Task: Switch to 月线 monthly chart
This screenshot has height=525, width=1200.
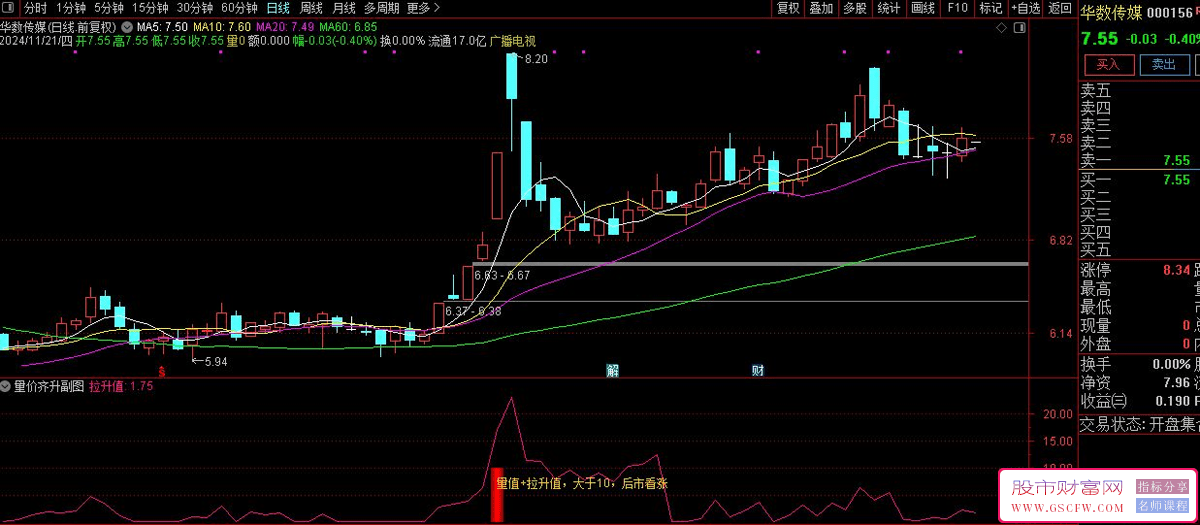Action: pyautogui.click(x=344, y=8)
